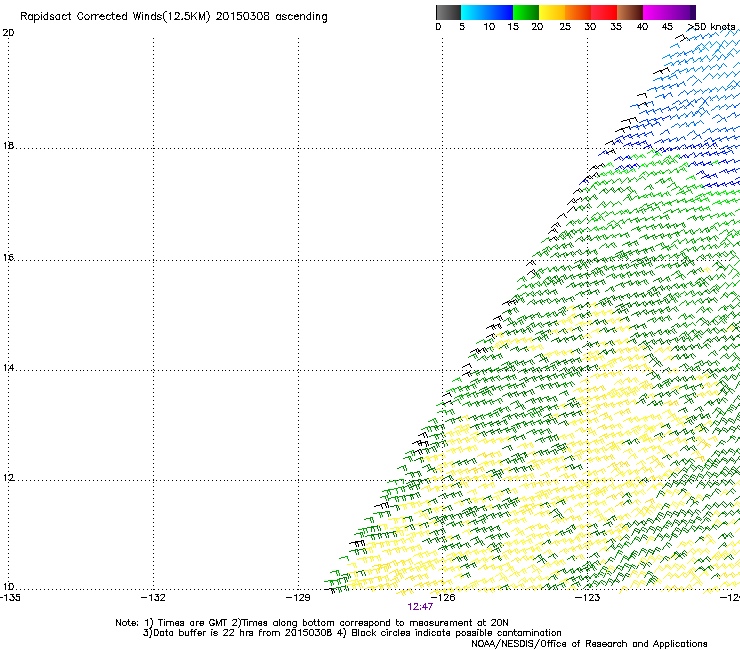Click the brown 35-40 knots legend segment
The width and height of the screenshot is (740, 650).
point(630,12)
